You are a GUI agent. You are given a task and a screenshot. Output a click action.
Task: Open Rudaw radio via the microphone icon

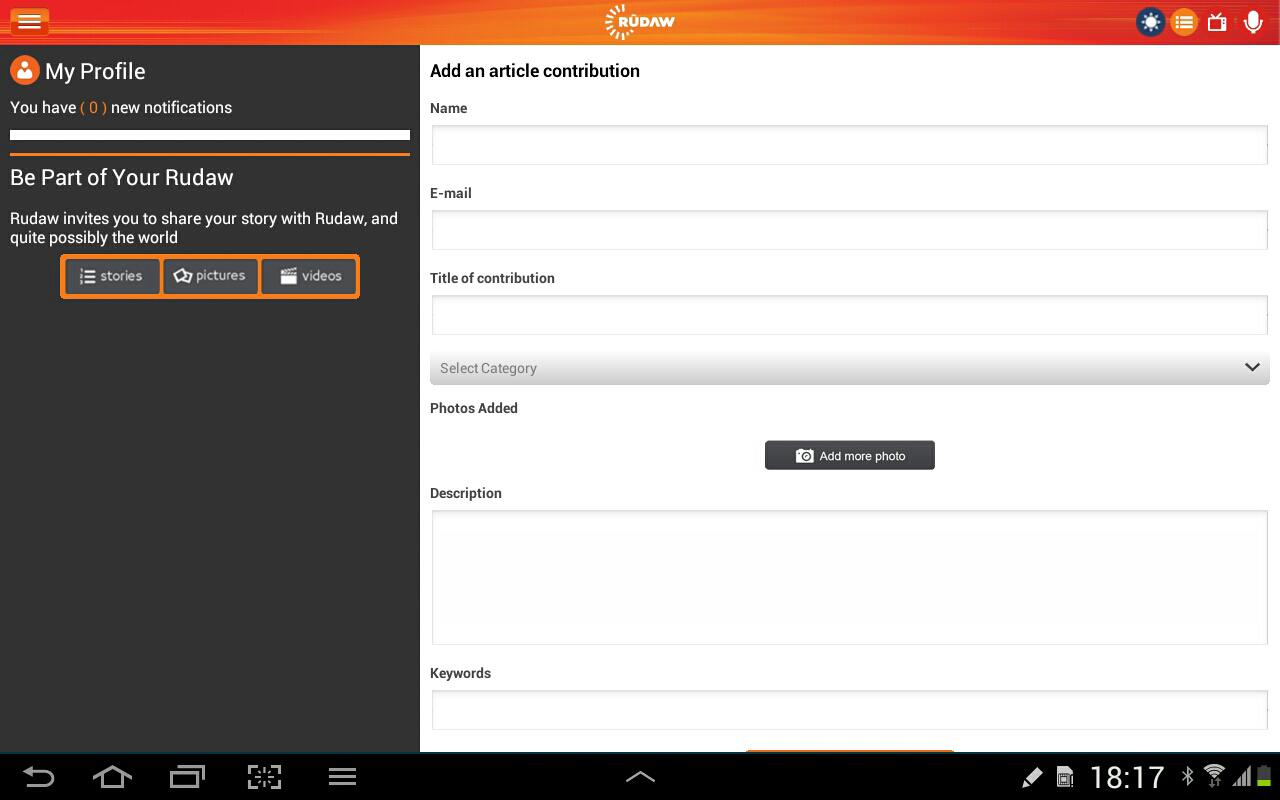(1253, 21)
